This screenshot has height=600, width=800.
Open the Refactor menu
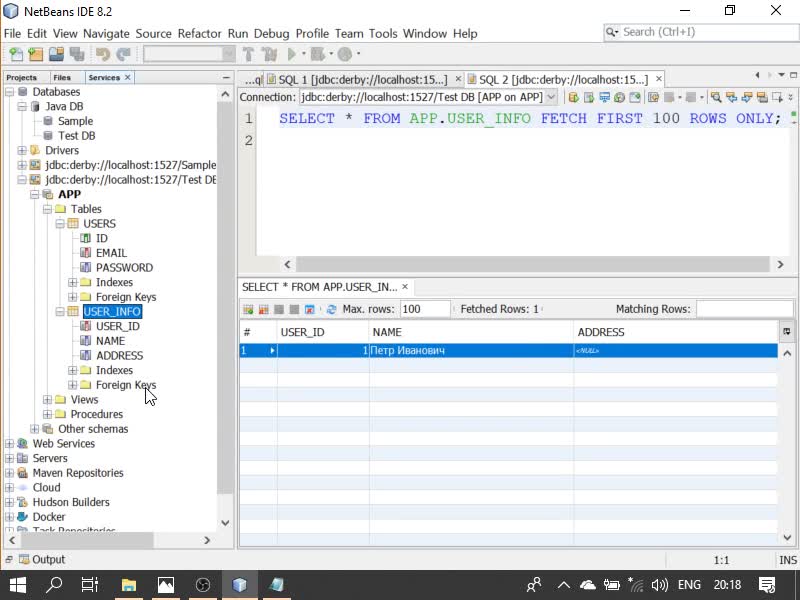point(199,34)
